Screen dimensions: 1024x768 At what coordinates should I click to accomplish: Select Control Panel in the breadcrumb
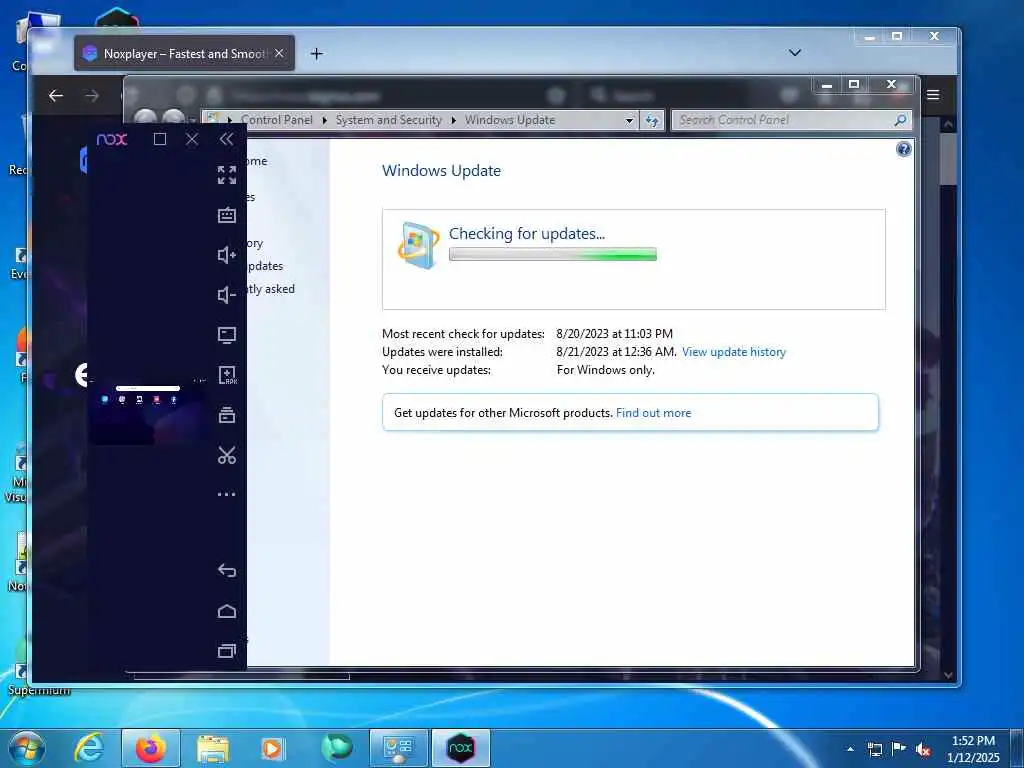pyautogui.click(x=277, y=120)
